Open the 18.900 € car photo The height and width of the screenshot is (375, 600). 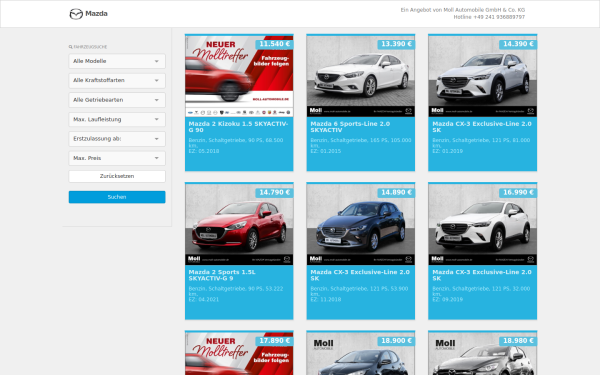(x=360, y=354)
